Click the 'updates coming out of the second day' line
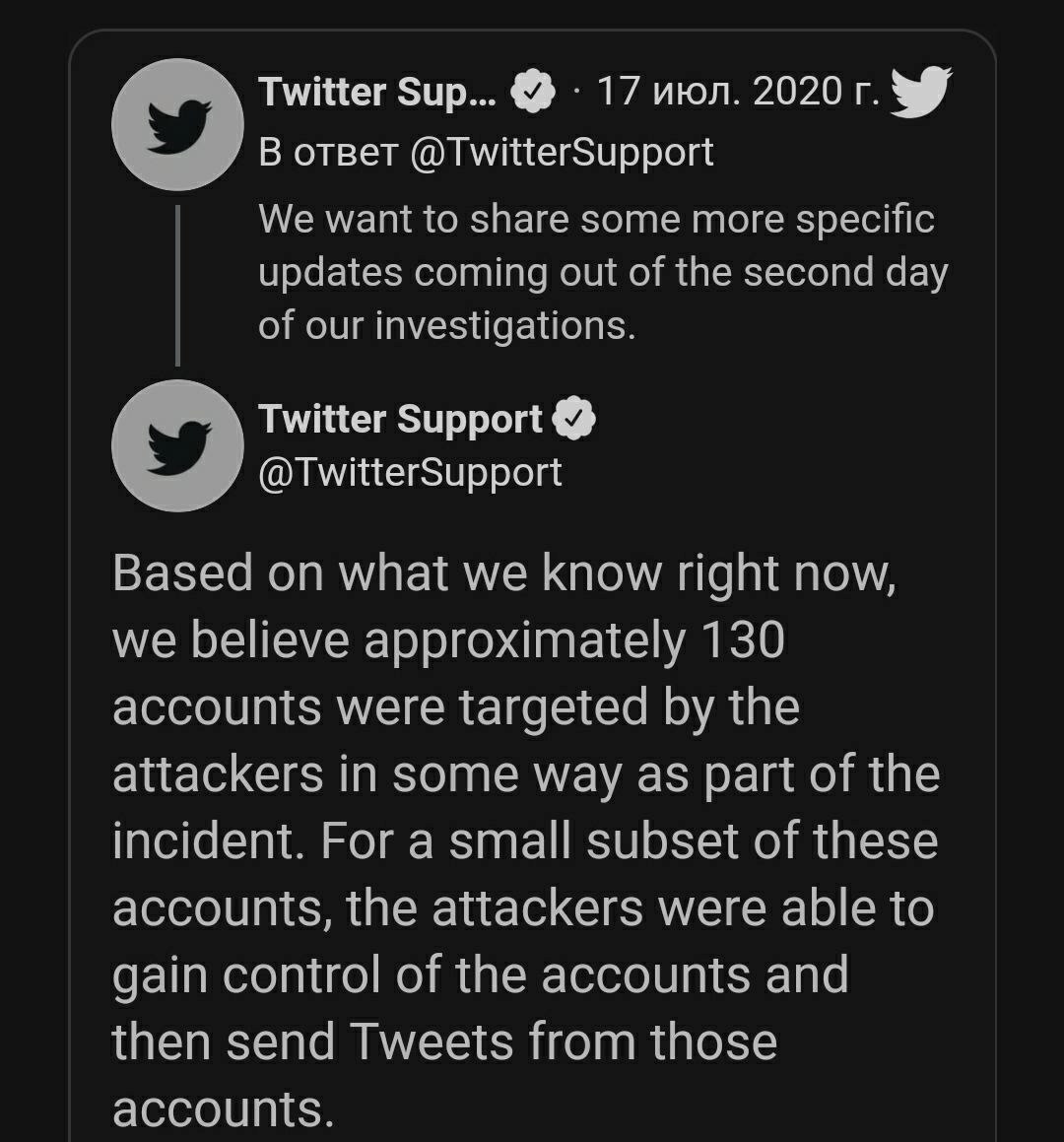This screenshot has width=1064, height=1142. 603,273
